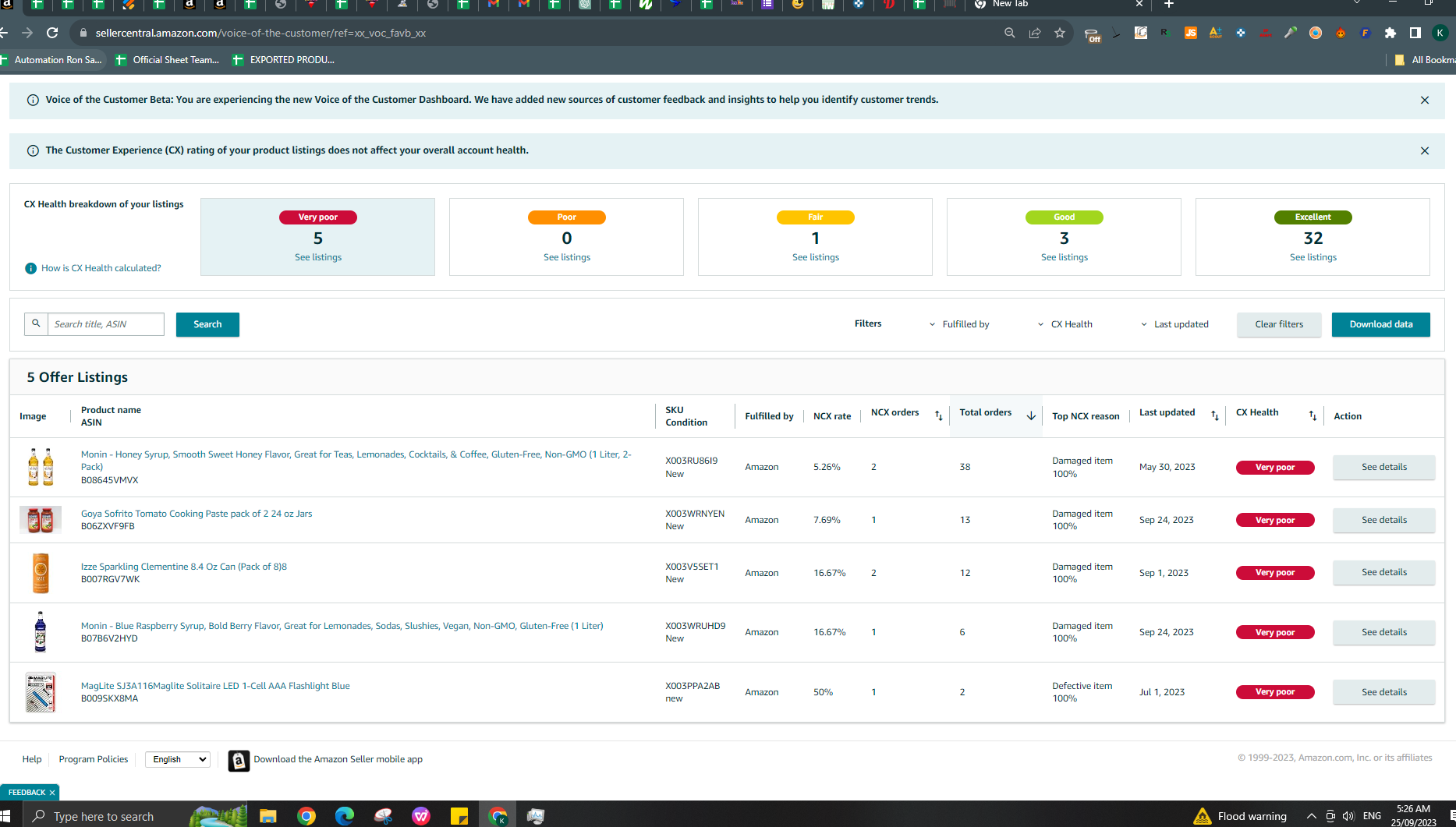Open EXPORTED PRODU... bookmark
This screenshot has width=1456, height=827.
[x=284, y=60]
